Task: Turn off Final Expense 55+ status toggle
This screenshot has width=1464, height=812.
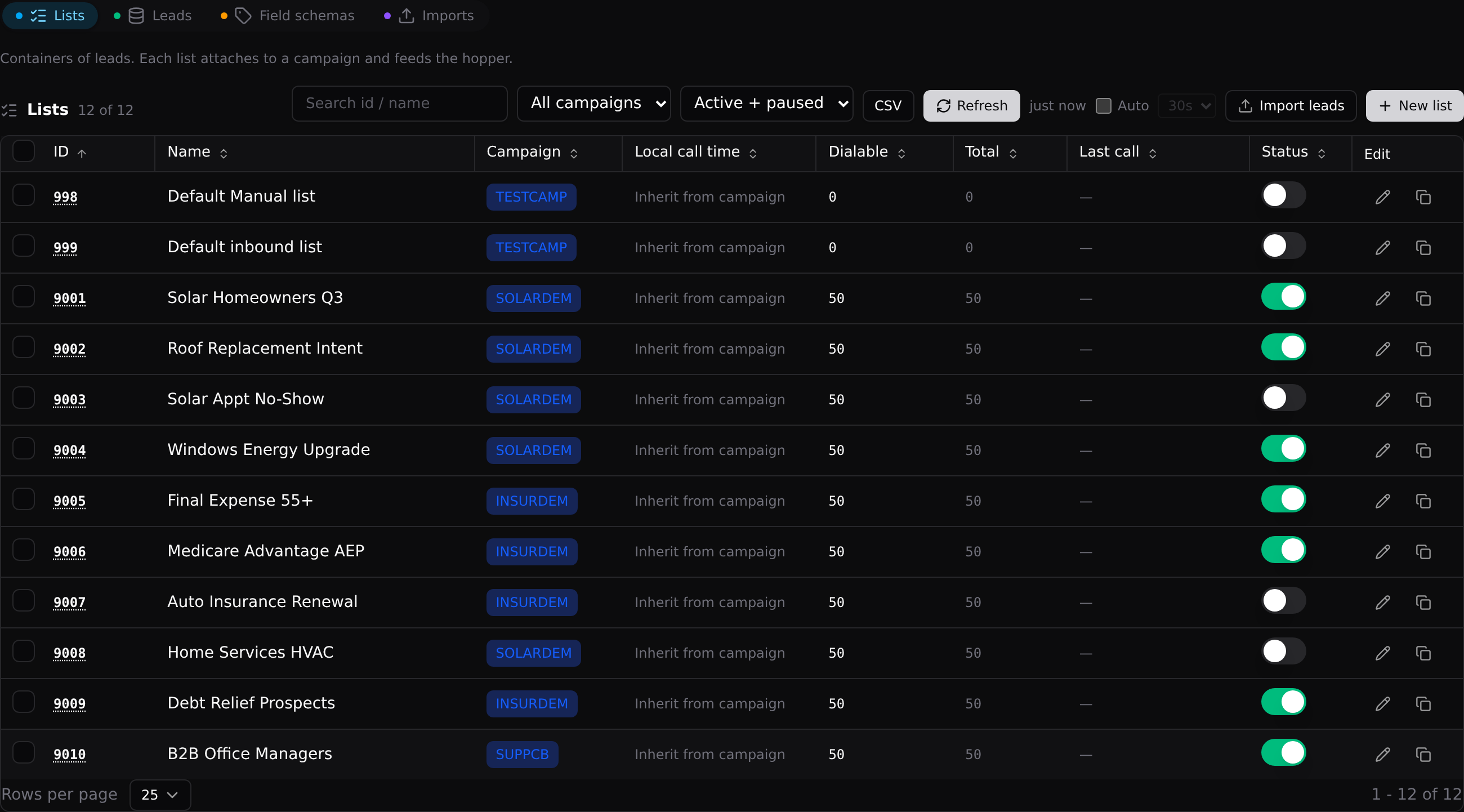Action: [x=1283, y=499]
